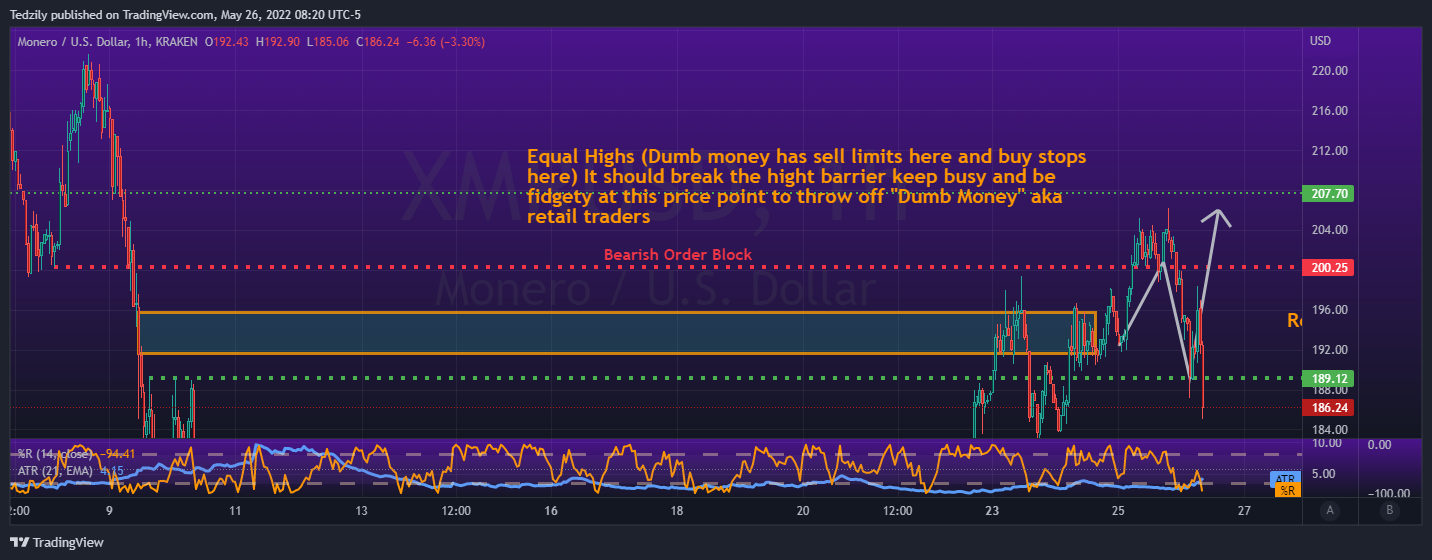Click the H192.90 high value in header
Screen dimensions: 1432x560
coord(279,43)
